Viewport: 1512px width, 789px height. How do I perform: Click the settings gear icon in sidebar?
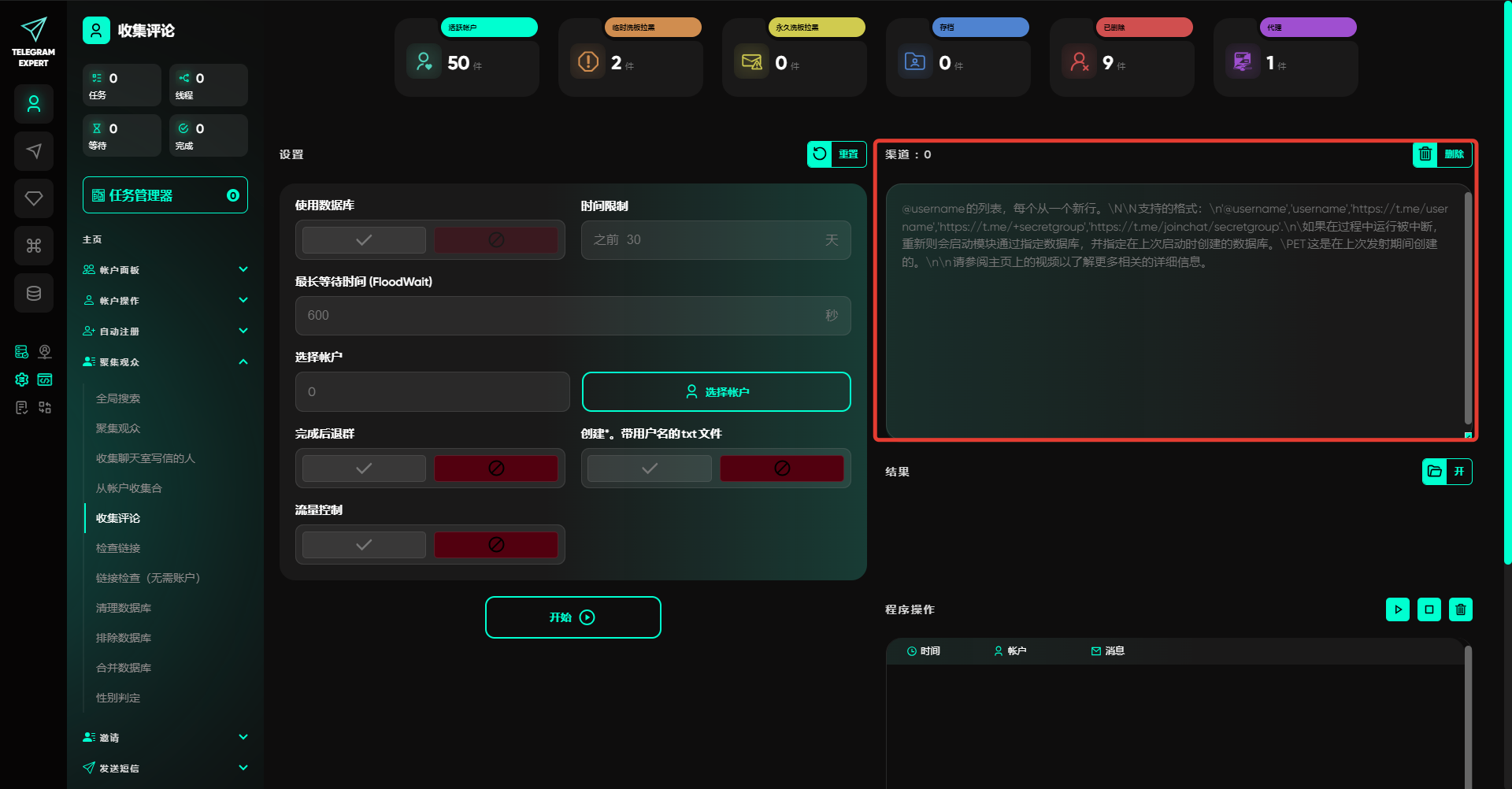(x=22, y=380)
